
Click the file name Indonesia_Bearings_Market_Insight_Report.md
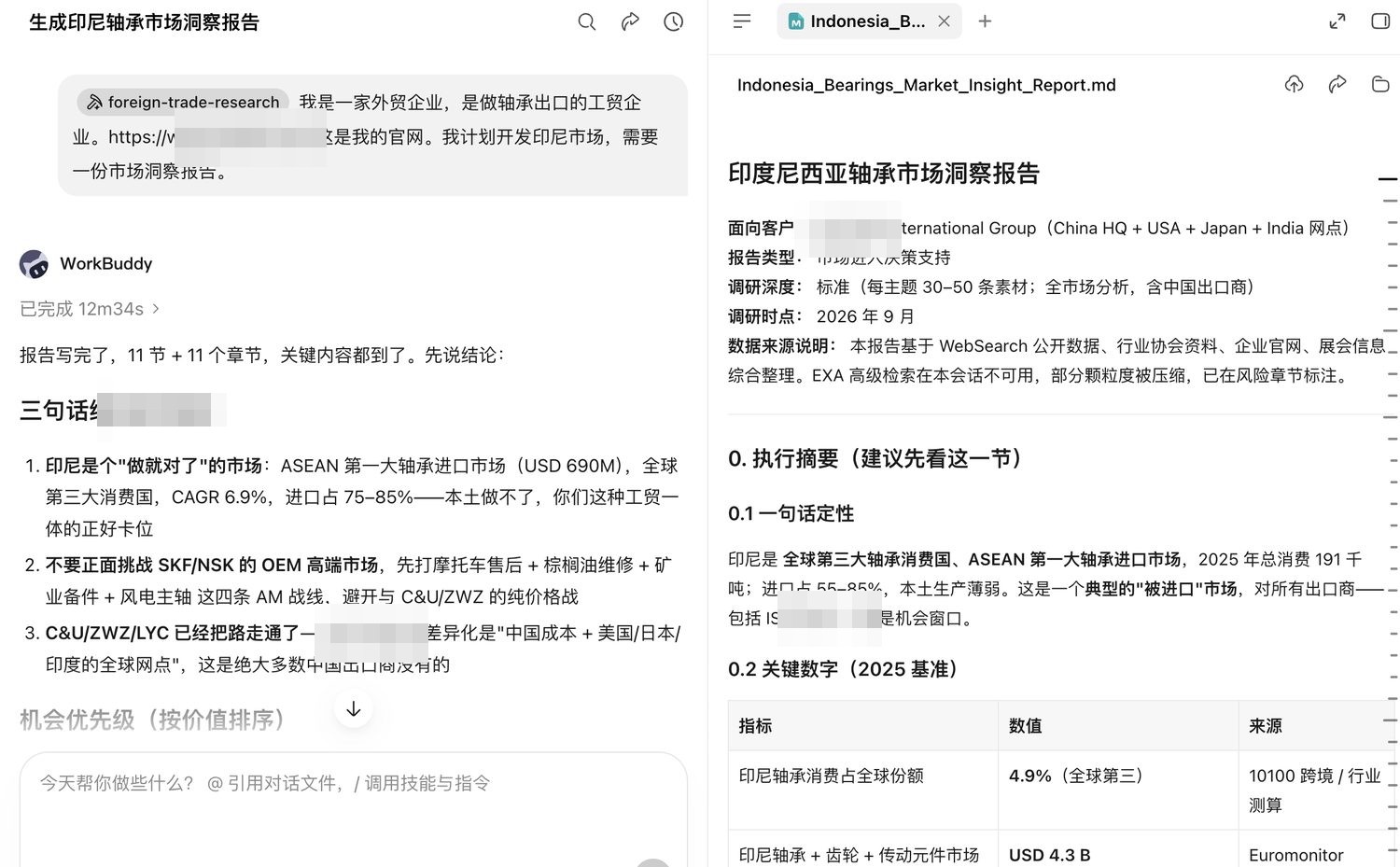tap(926, 85)
